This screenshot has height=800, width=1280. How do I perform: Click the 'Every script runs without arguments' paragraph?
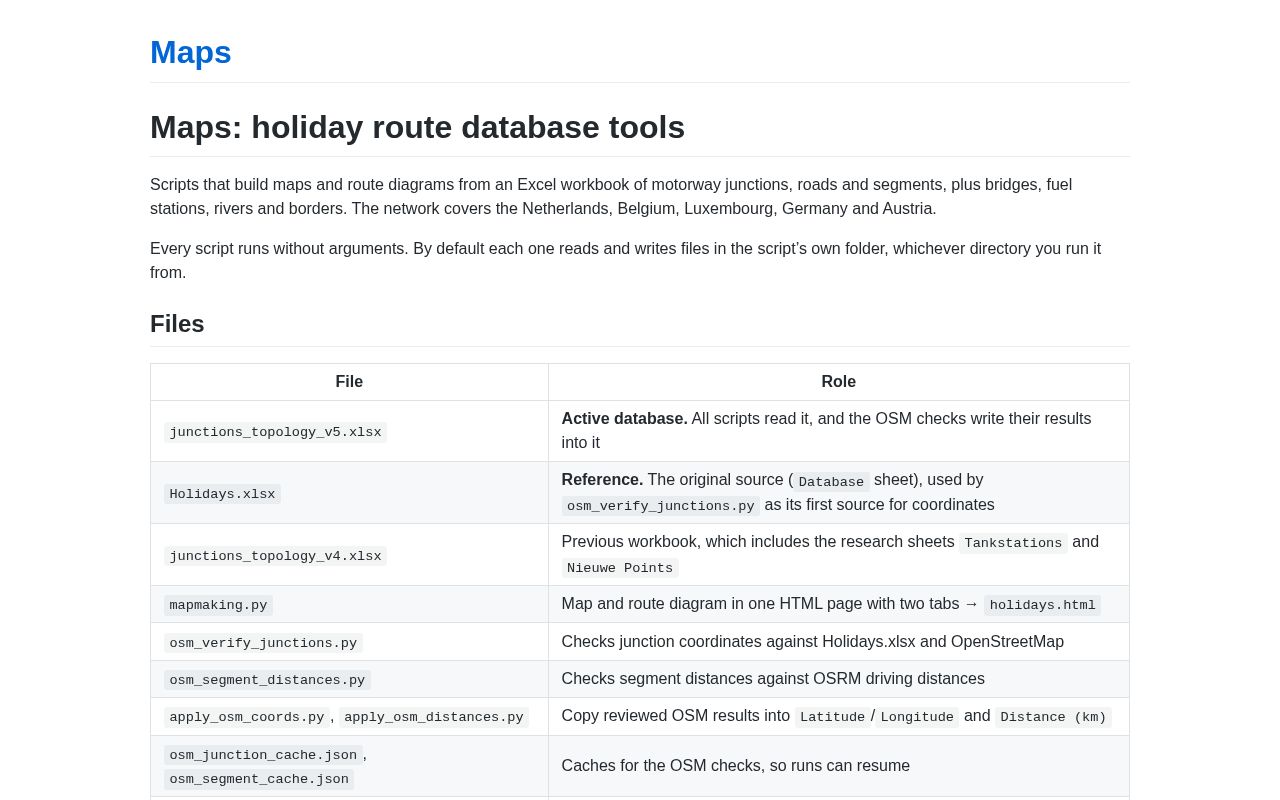pos(639,261)
